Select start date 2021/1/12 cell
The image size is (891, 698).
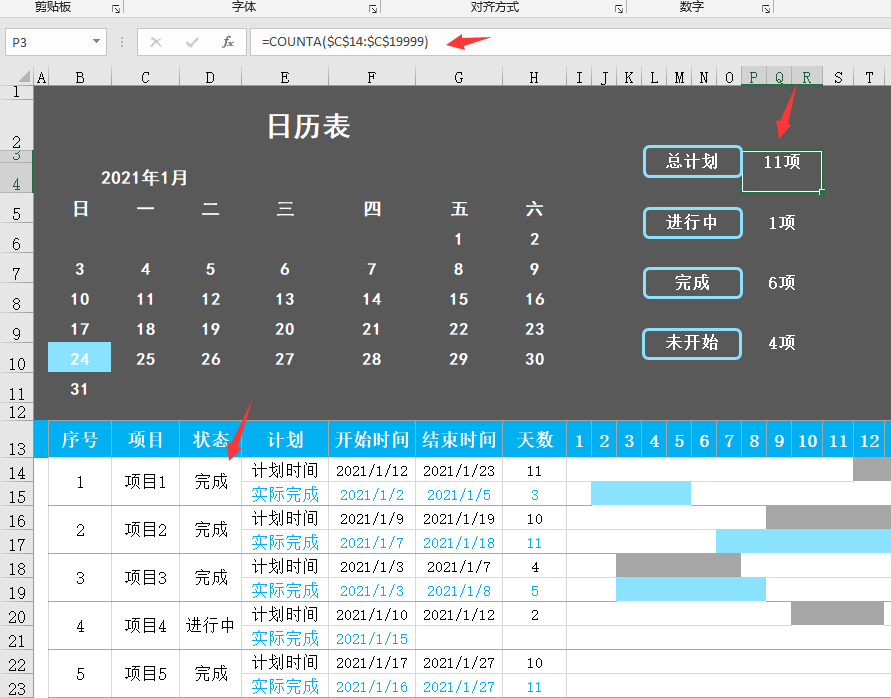click(x=372, y=471)
